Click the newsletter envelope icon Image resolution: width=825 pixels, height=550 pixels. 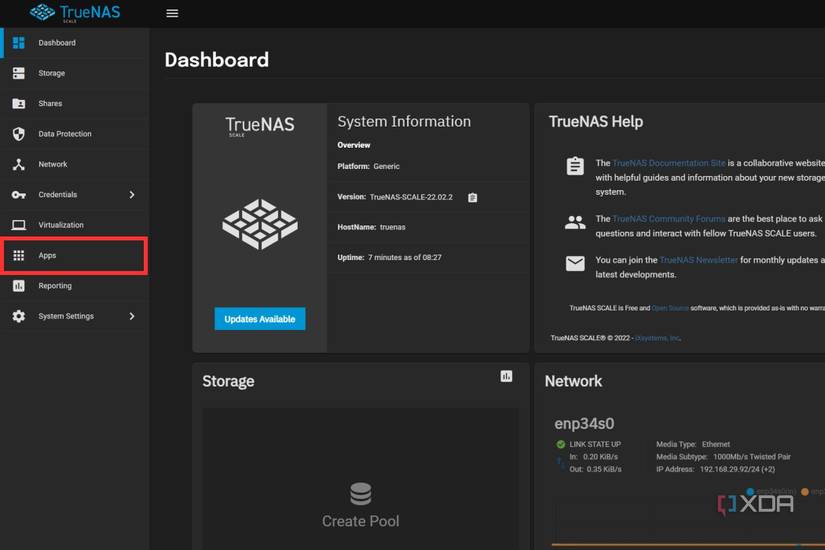click(x=575, y=263)
